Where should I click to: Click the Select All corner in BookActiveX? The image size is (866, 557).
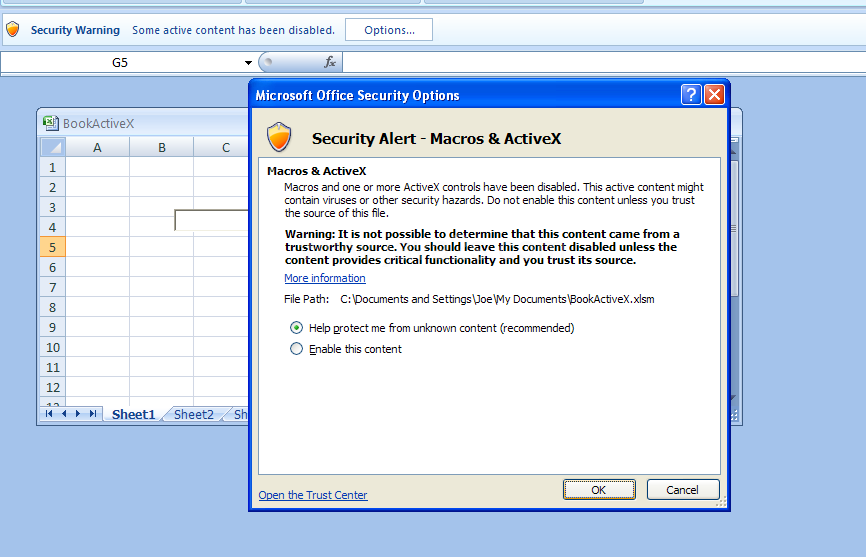[53, 147]
